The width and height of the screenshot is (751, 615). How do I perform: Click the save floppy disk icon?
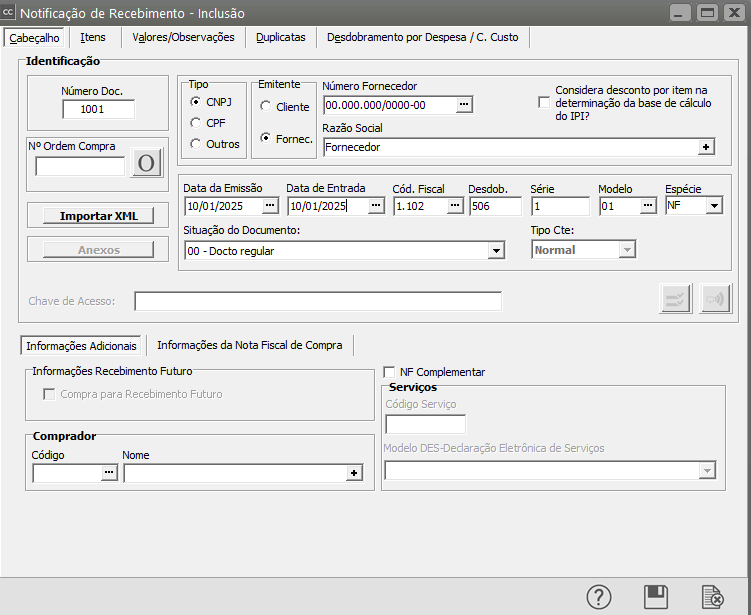[656, 597]
